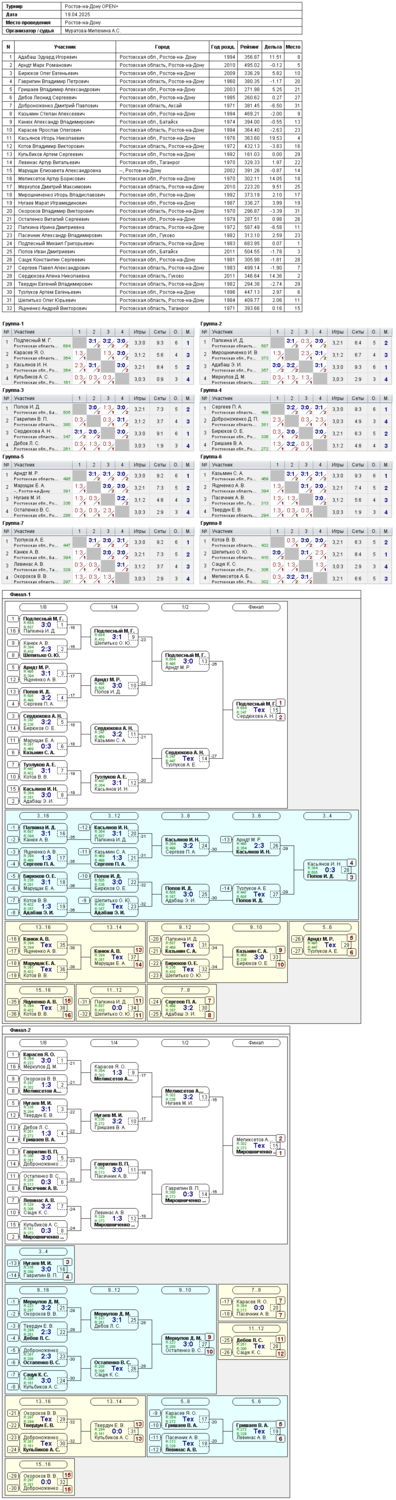Select the 1/2 round header in Финал-2 bracket
The width and height of the screenshot is (396, 1500).
click(x=185, y=1041)
